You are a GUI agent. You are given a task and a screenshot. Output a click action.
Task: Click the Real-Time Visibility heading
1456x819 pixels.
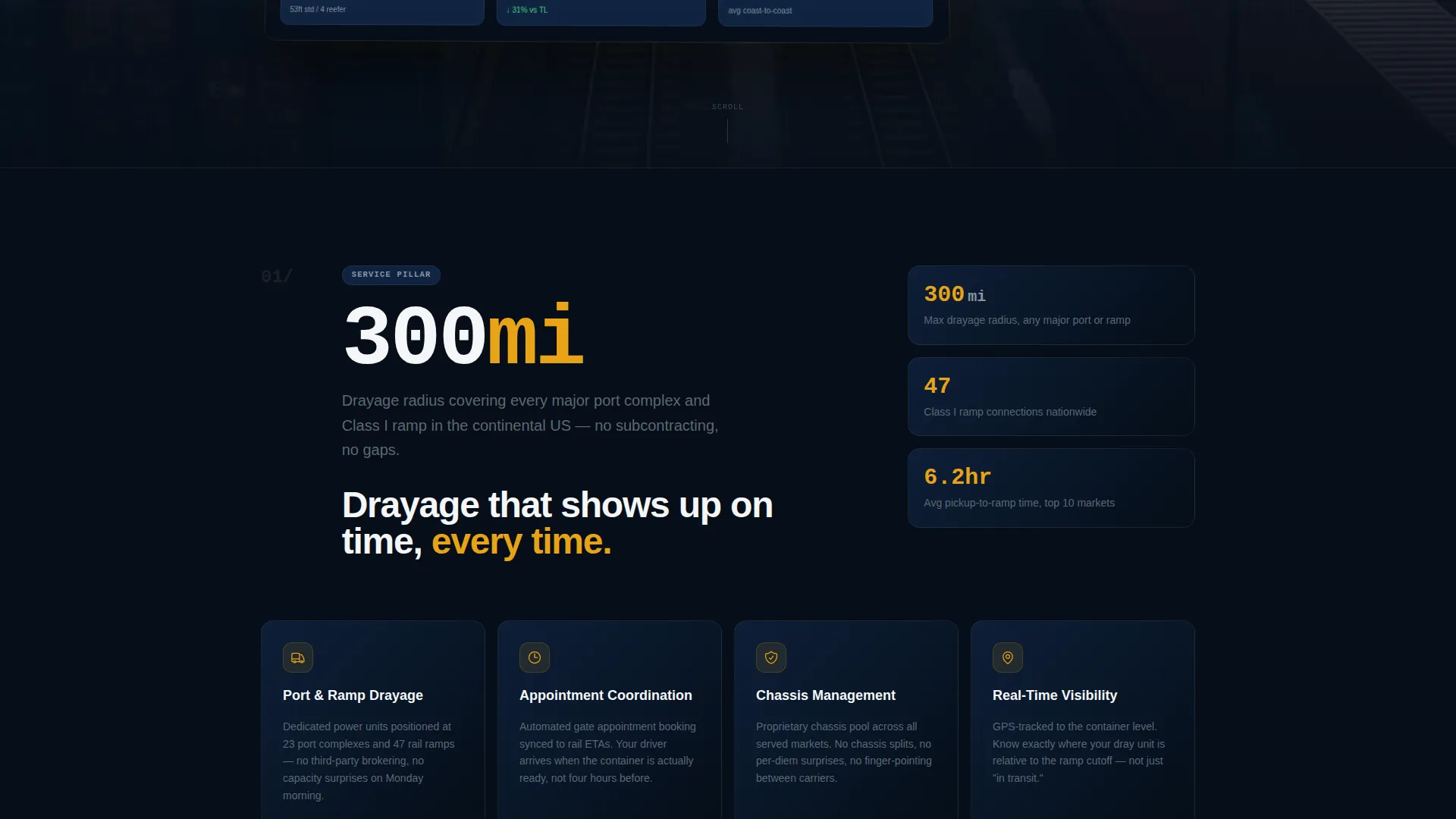[x=1055, y=695]
